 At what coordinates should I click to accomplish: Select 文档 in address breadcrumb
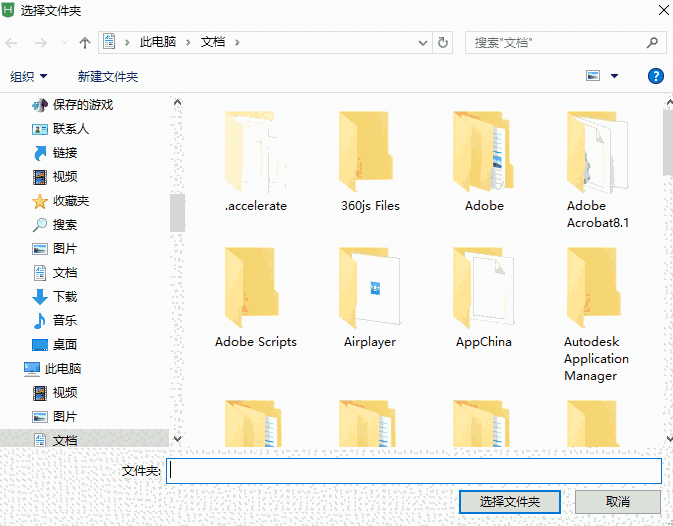(x=212, y=42)
